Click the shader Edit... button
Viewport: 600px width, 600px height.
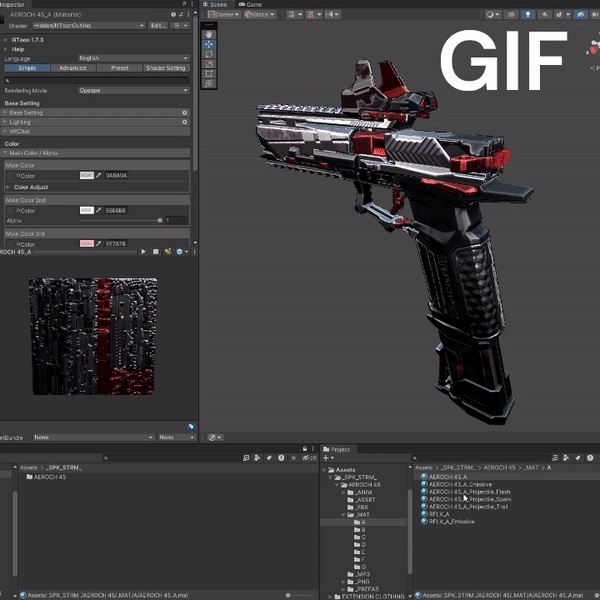pyautogui.click(x=158, y=25)
